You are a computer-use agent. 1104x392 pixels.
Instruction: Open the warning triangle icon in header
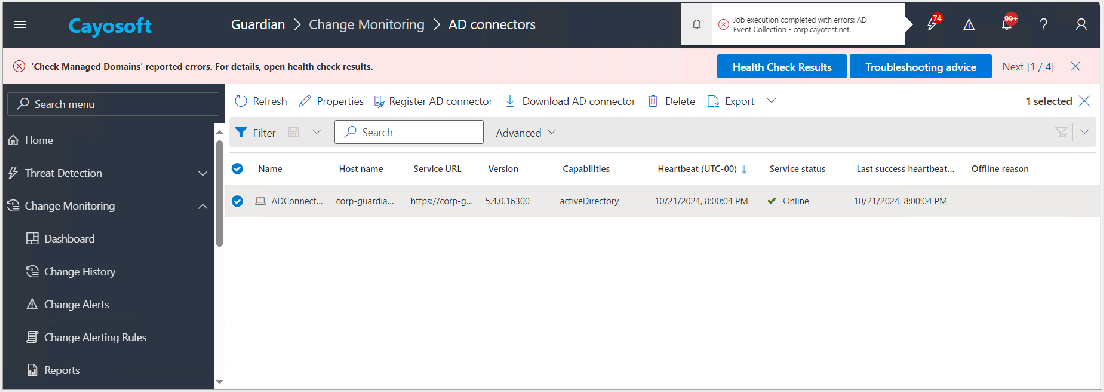tap(969, 25)
